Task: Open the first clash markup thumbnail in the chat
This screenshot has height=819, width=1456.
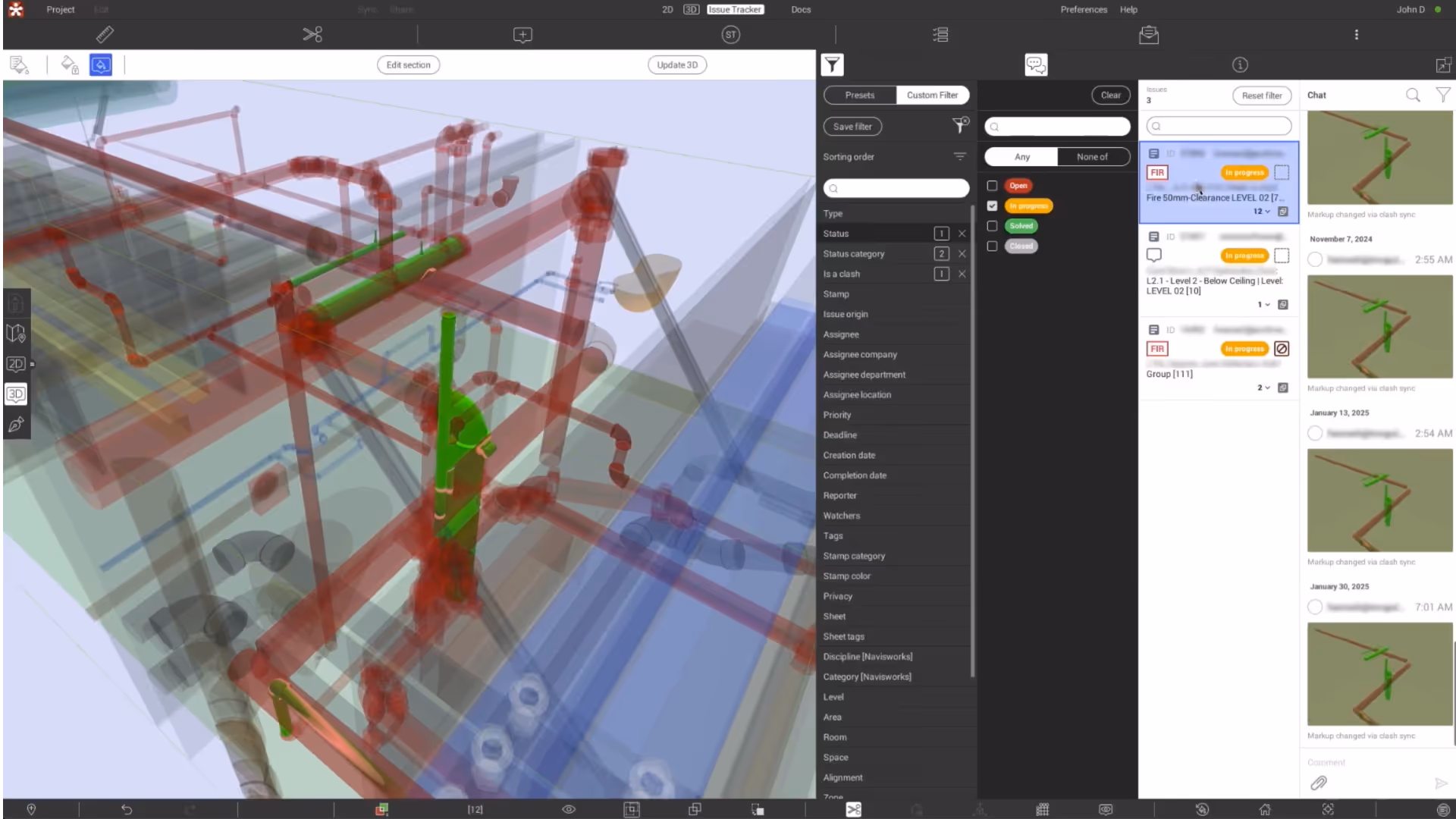Action: [1379, 158]
